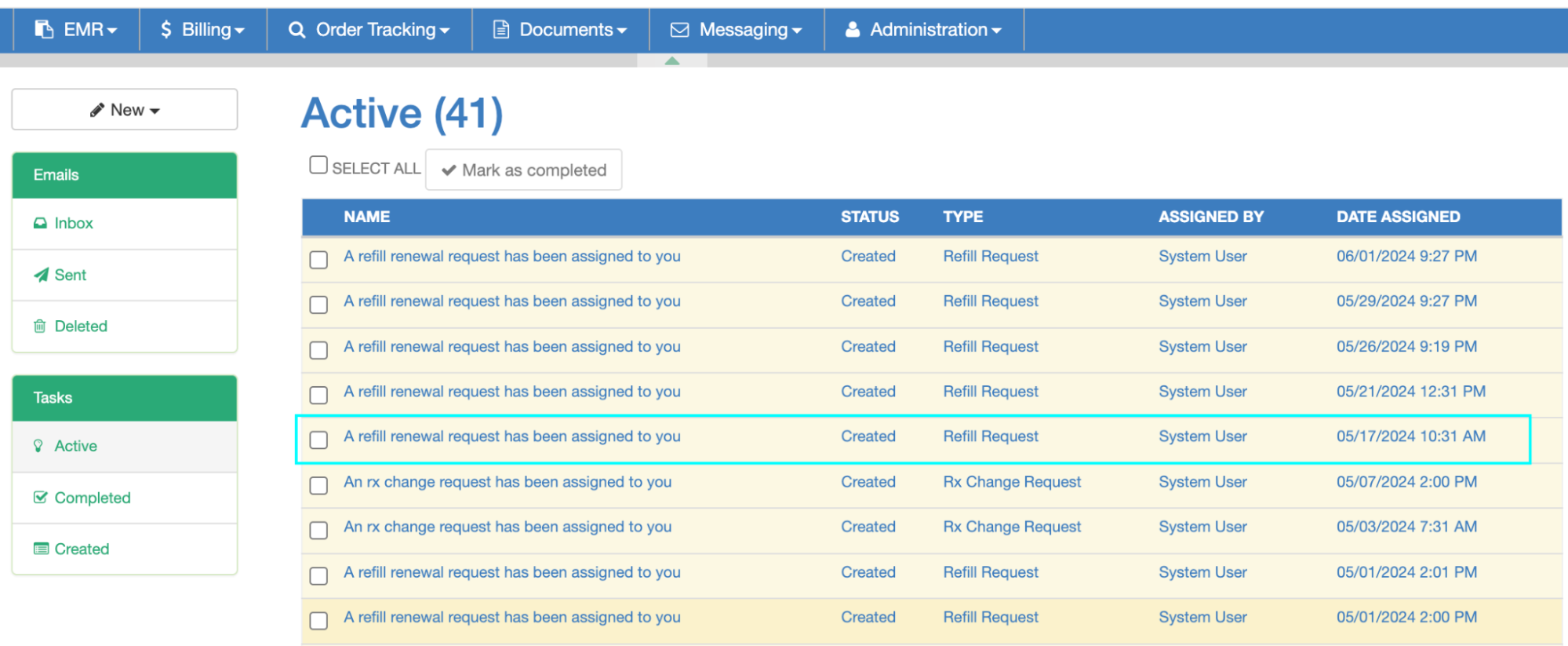Viewport: 1568px width, 646px height.
Task: Open the 05/17/2024 refill renewal request link
Action: [x=511, y=436]
